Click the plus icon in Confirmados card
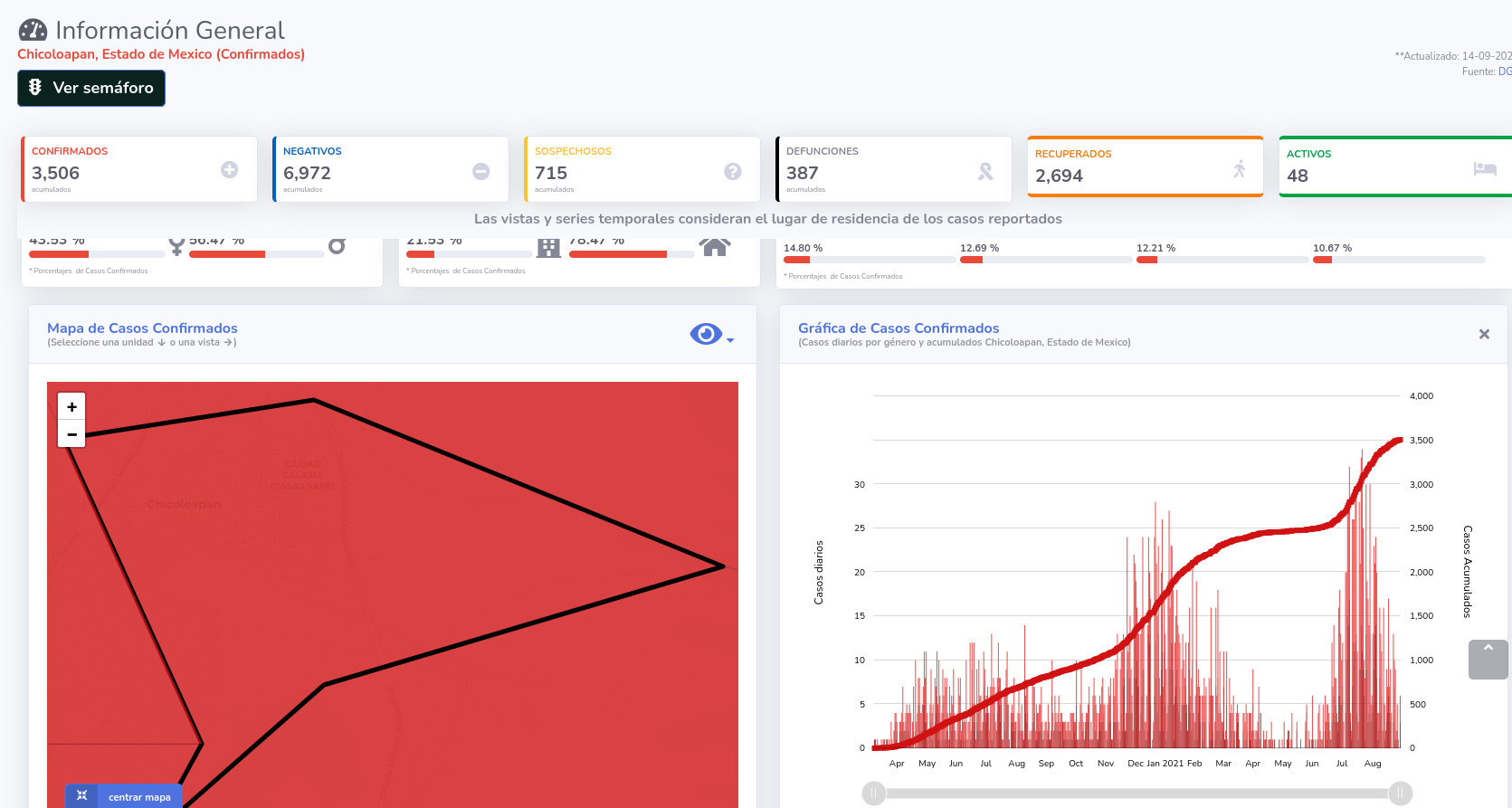This screenshot has width=1512, height=808. [230, 170]
